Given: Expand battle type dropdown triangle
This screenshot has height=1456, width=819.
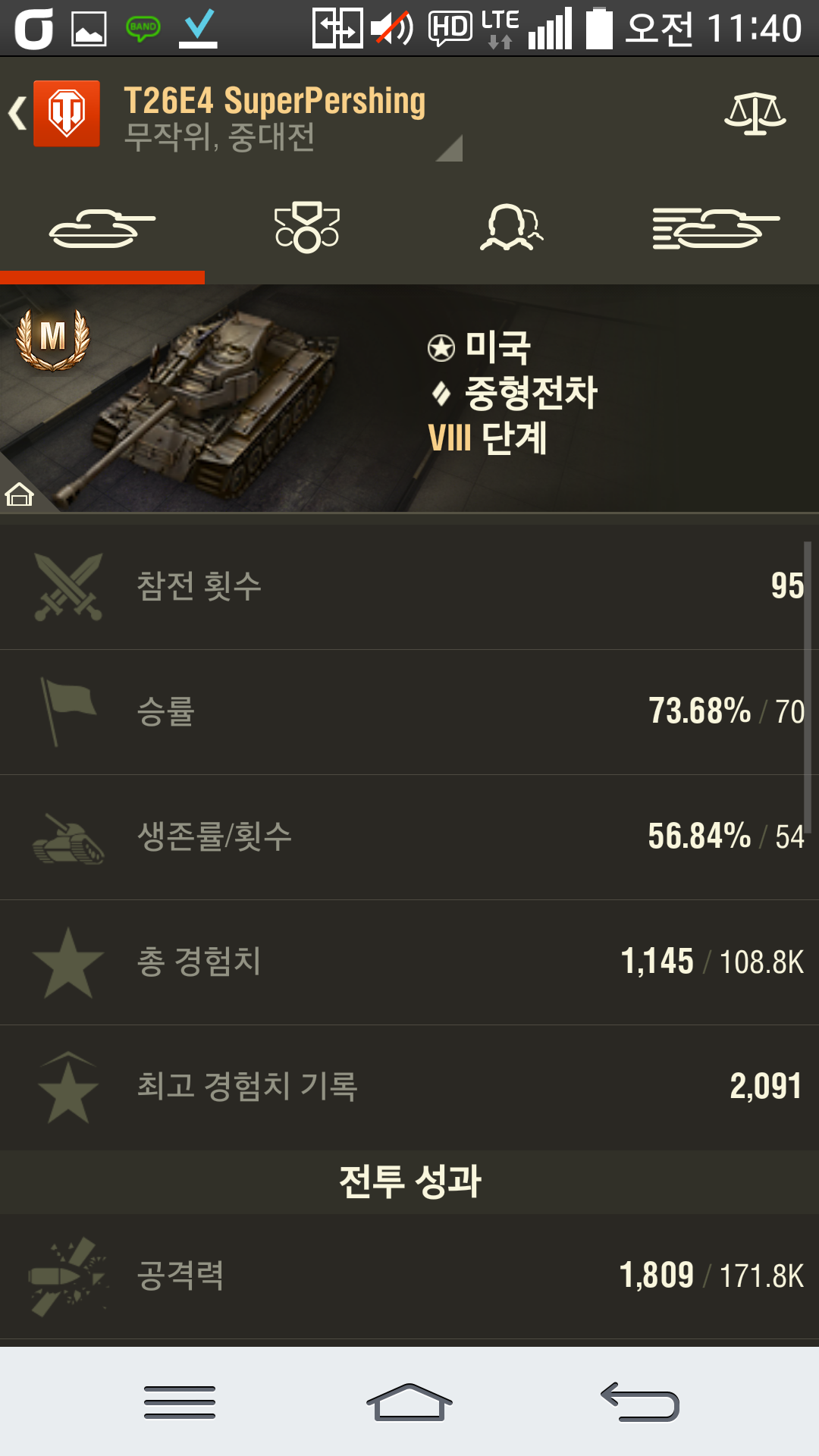Looking at the screenshot, I should (450, 149).
